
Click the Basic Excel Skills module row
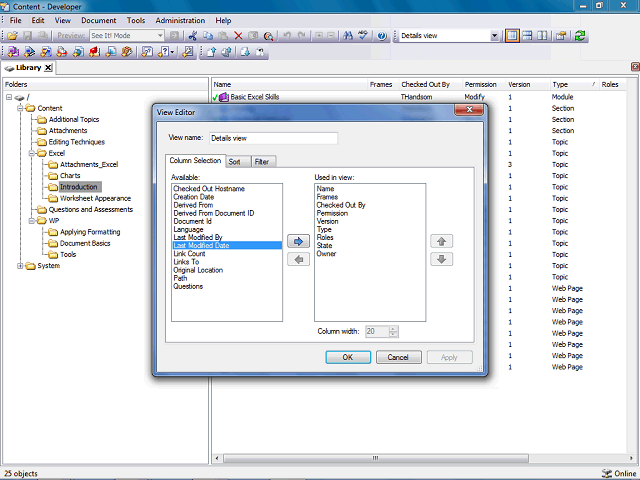(x=255, y=97)
